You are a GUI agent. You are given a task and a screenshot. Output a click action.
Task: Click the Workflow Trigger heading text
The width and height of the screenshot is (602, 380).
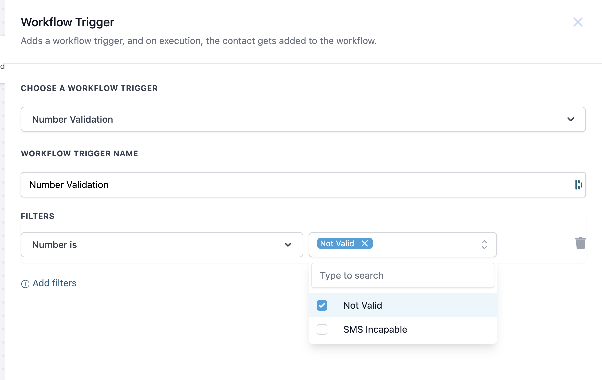click(x=67, y=22)
